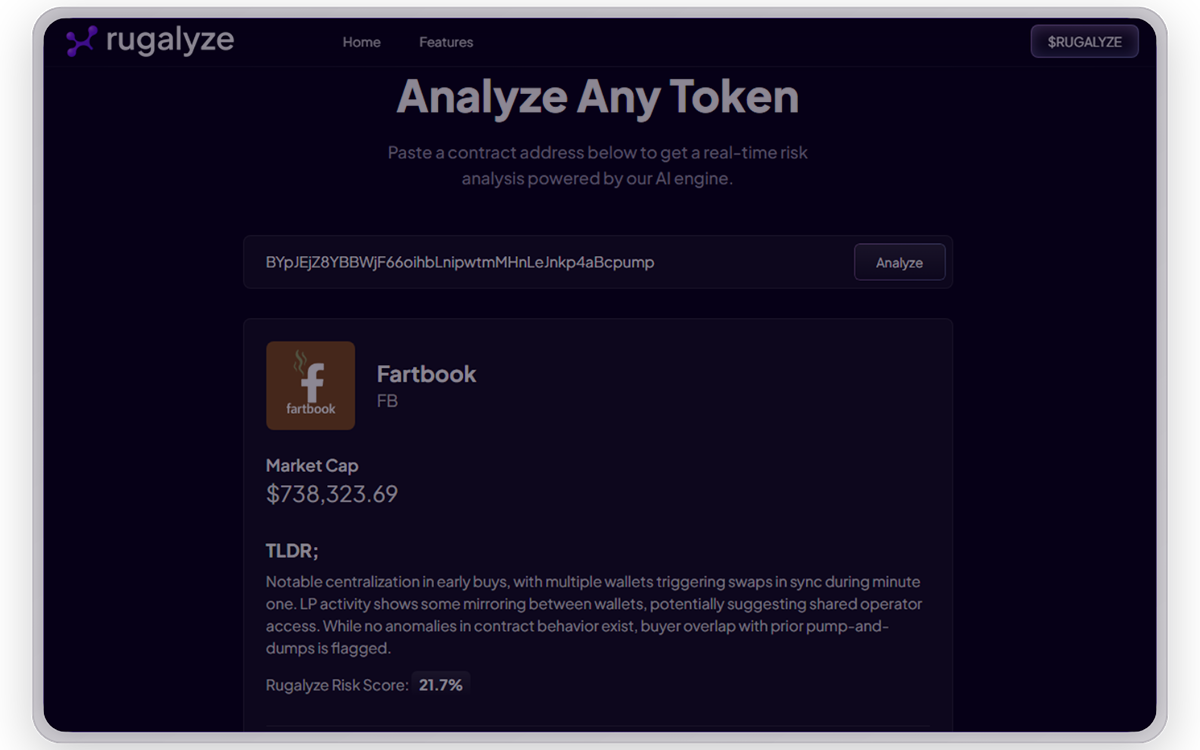Click the TLDR summary paragraph
Viewport: 1200px width, 750px height.
(594, 615)
